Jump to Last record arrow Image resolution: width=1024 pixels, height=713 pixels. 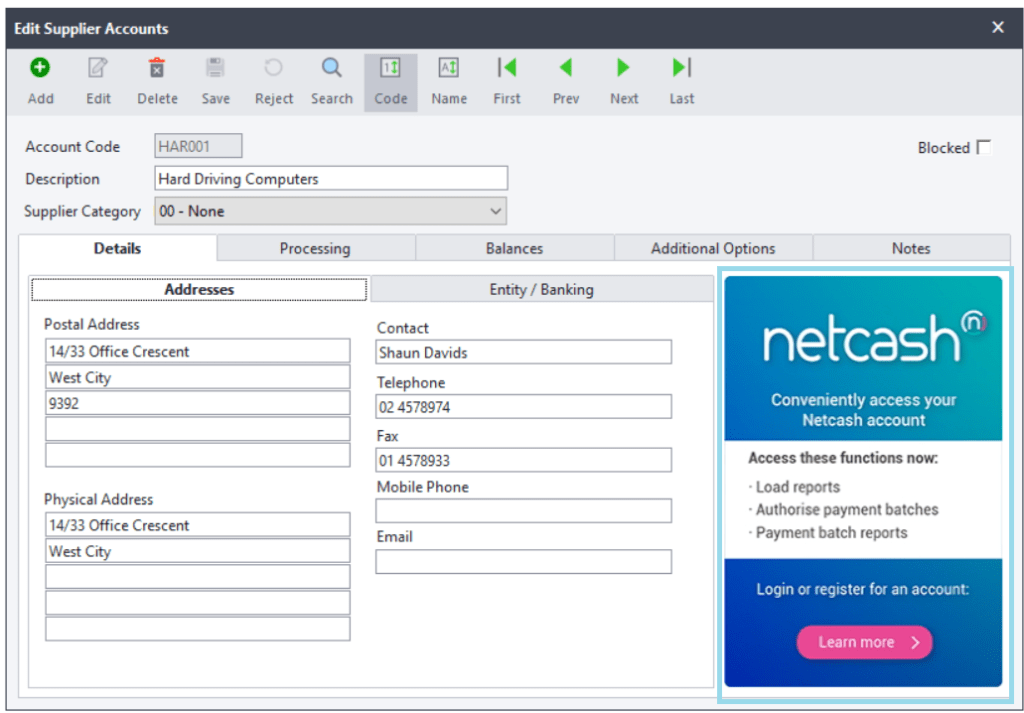point(682,67)
